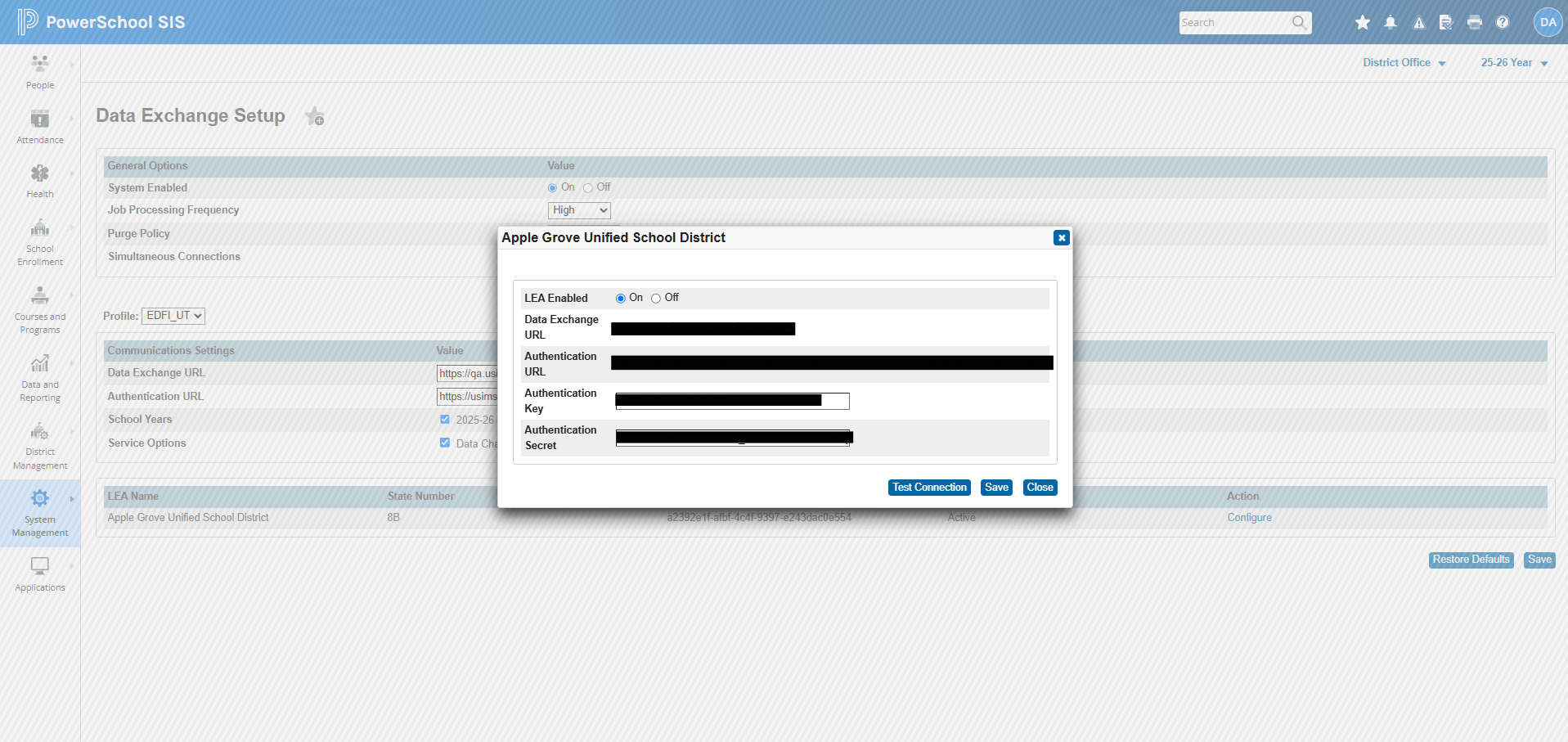
Task: Click the dialog Data Exchange URL field
Action: pyautogui.click(x=703, y=329)
